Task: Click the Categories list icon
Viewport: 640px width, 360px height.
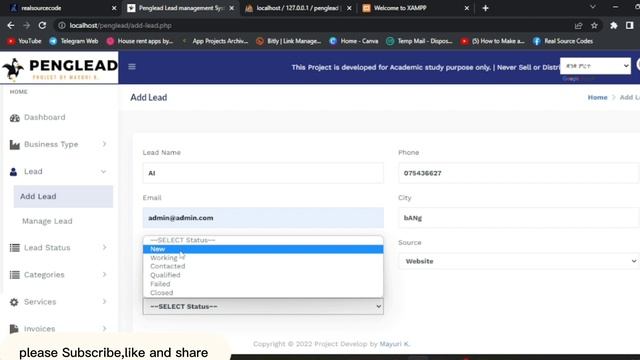Action: [15, 275]
